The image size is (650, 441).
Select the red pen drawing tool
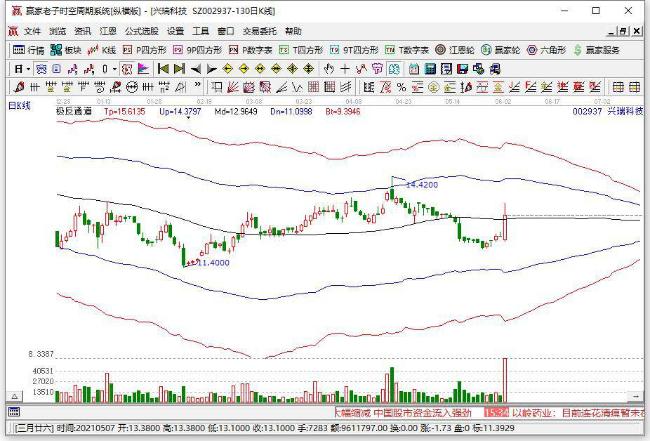point(19,87)
